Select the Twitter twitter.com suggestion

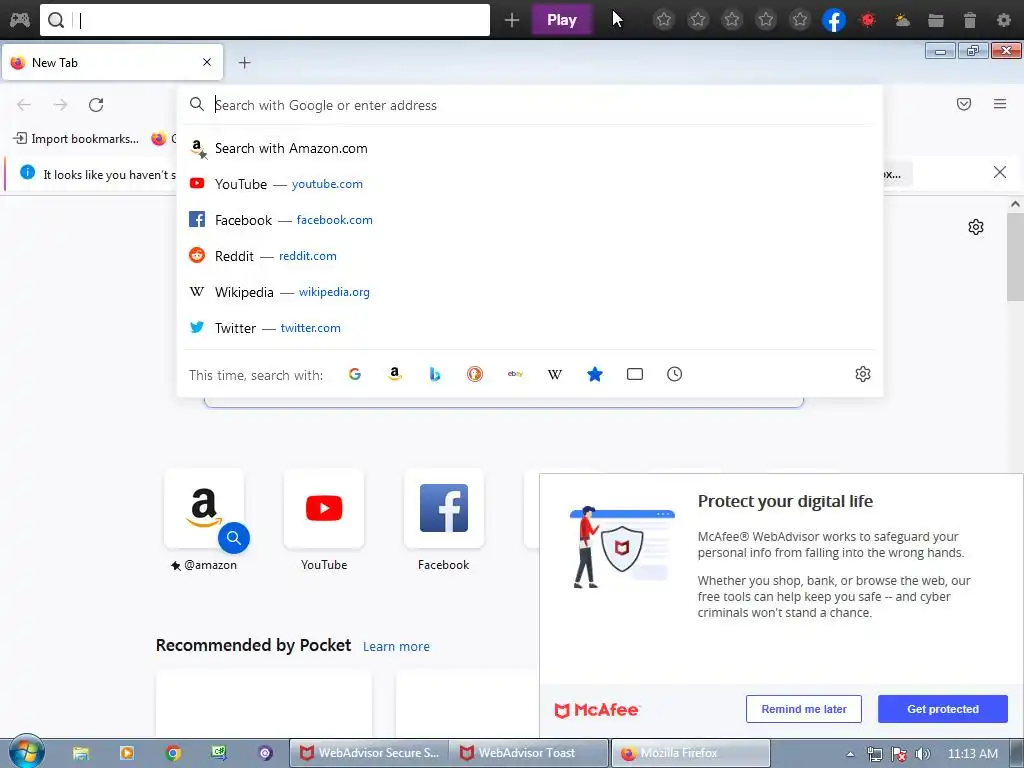[529, 328]
